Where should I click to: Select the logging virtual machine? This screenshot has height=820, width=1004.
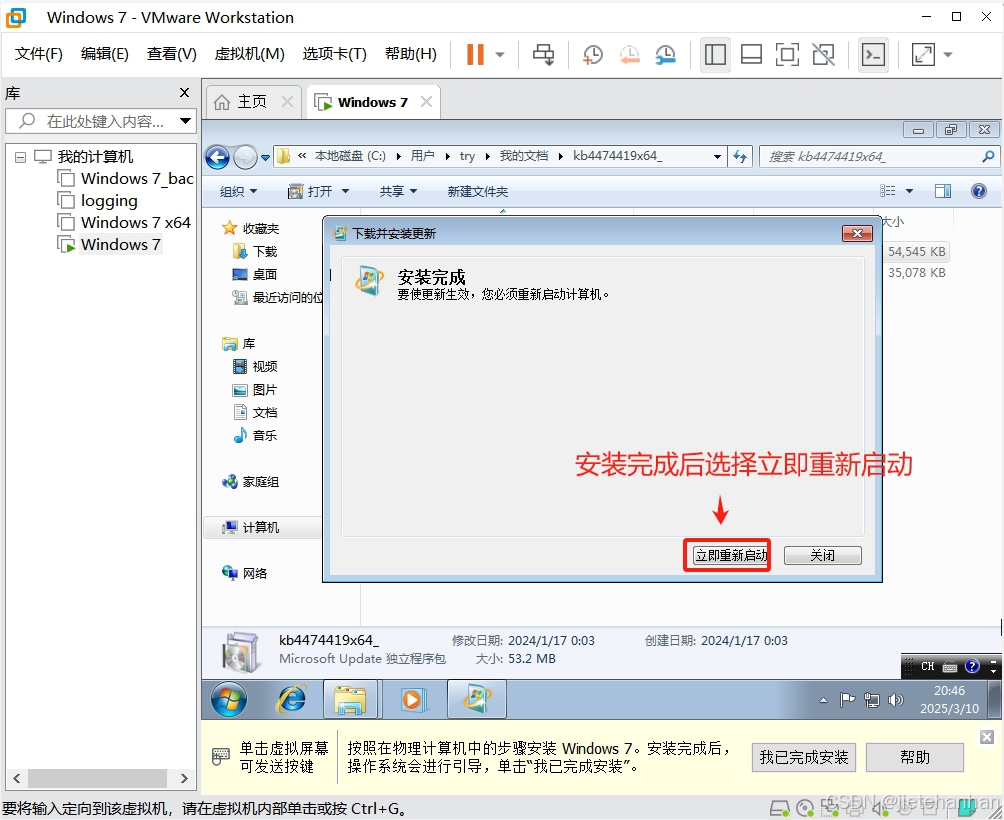point(109,200)
